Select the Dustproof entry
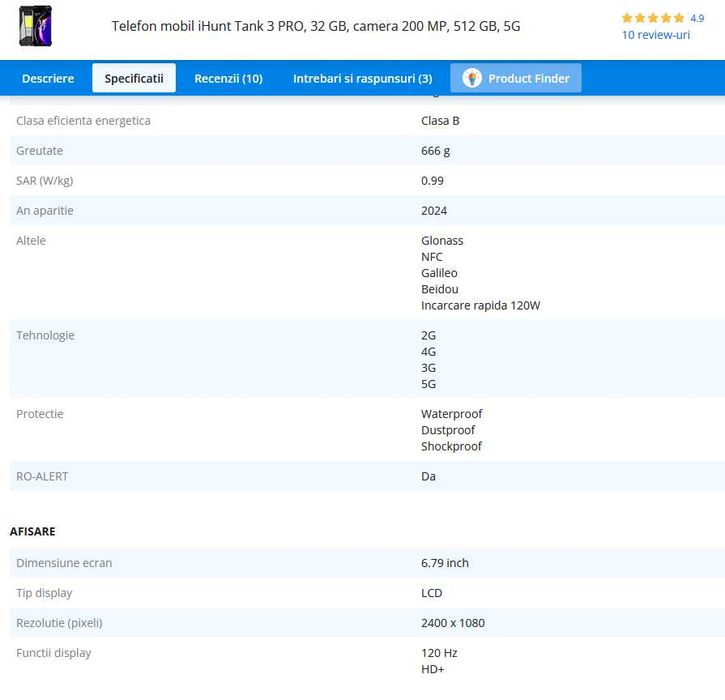Screen dimensions: 725x700 coord(448,430)
